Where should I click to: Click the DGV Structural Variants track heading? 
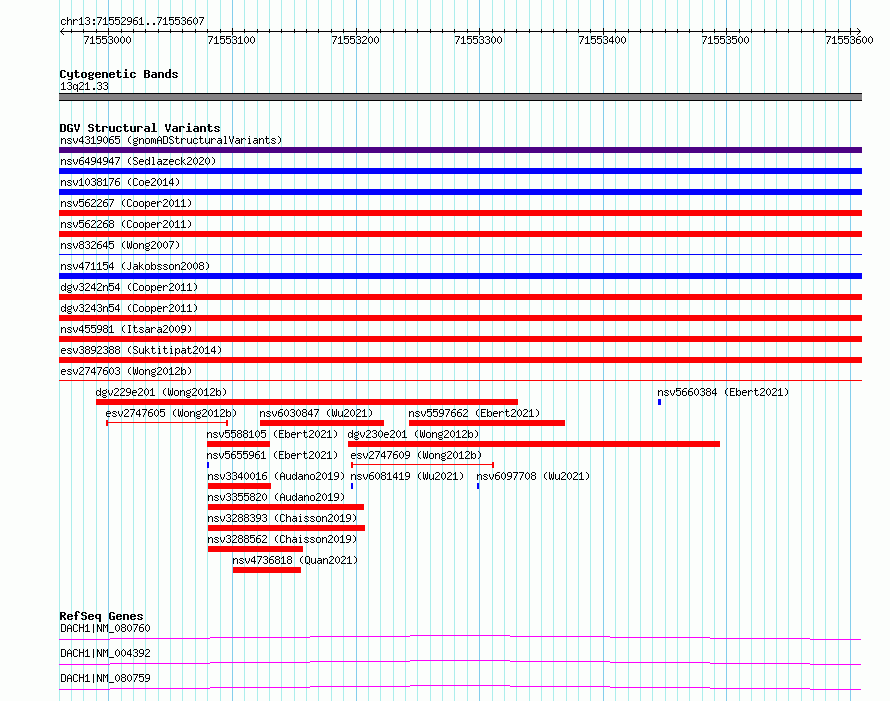140,128
